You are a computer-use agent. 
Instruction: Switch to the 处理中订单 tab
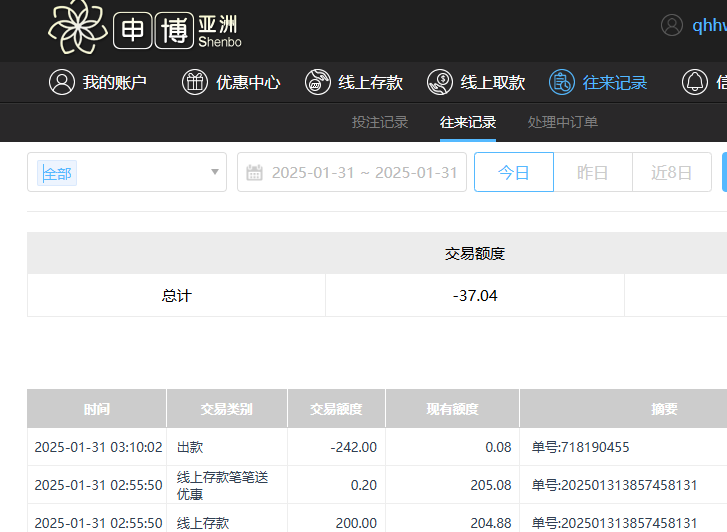coord(563,122)
